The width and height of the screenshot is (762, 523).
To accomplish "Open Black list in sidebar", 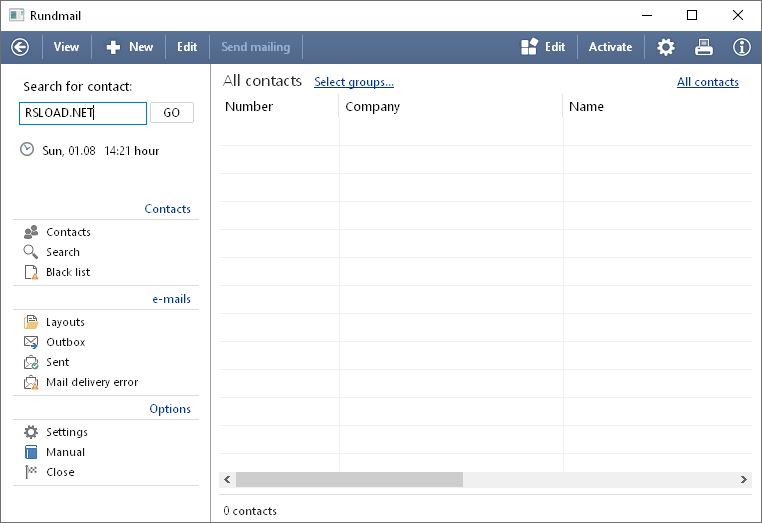I will (68, 272).
